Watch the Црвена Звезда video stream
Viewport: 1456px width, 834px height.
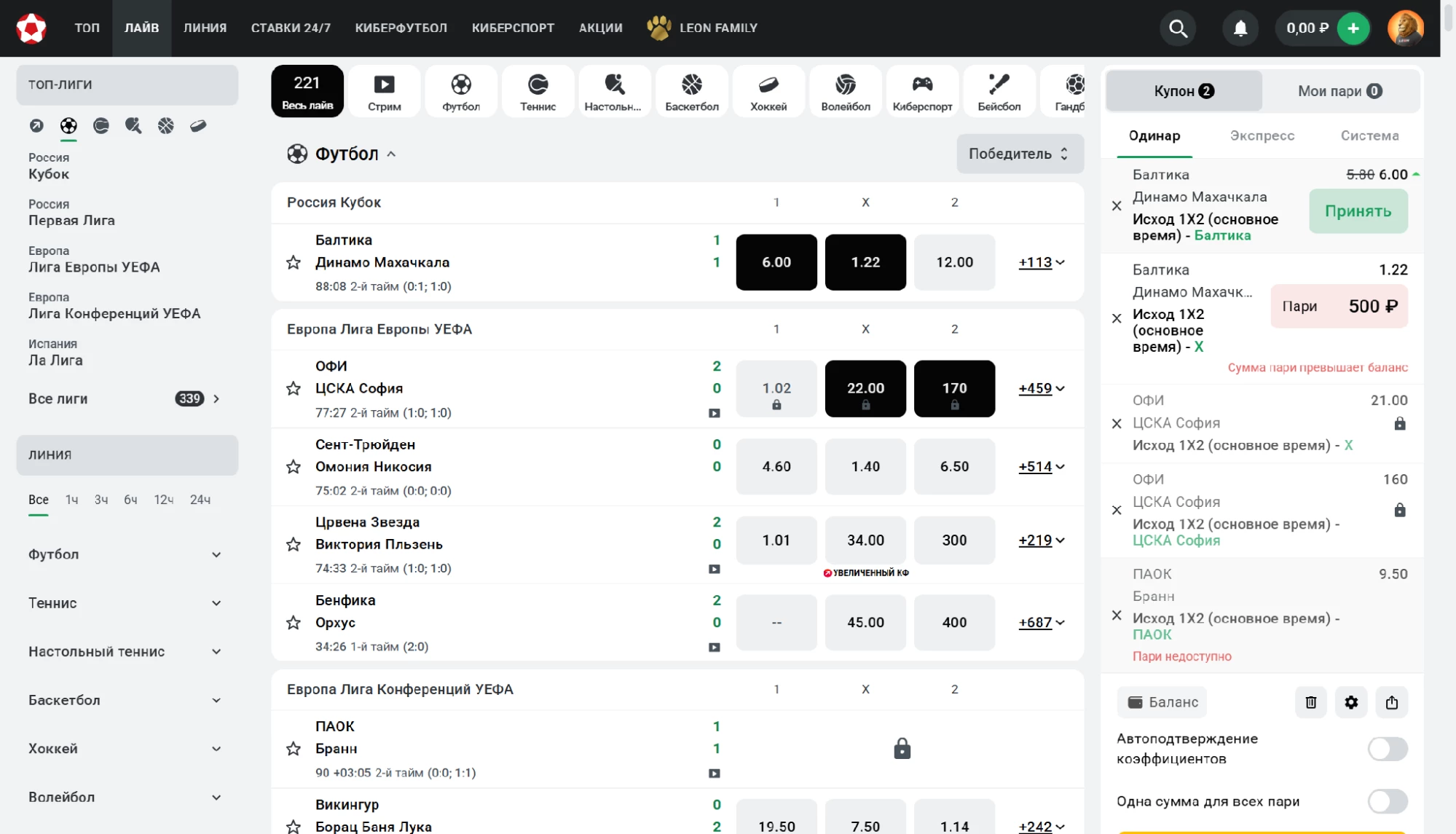(x=715, y=570)
